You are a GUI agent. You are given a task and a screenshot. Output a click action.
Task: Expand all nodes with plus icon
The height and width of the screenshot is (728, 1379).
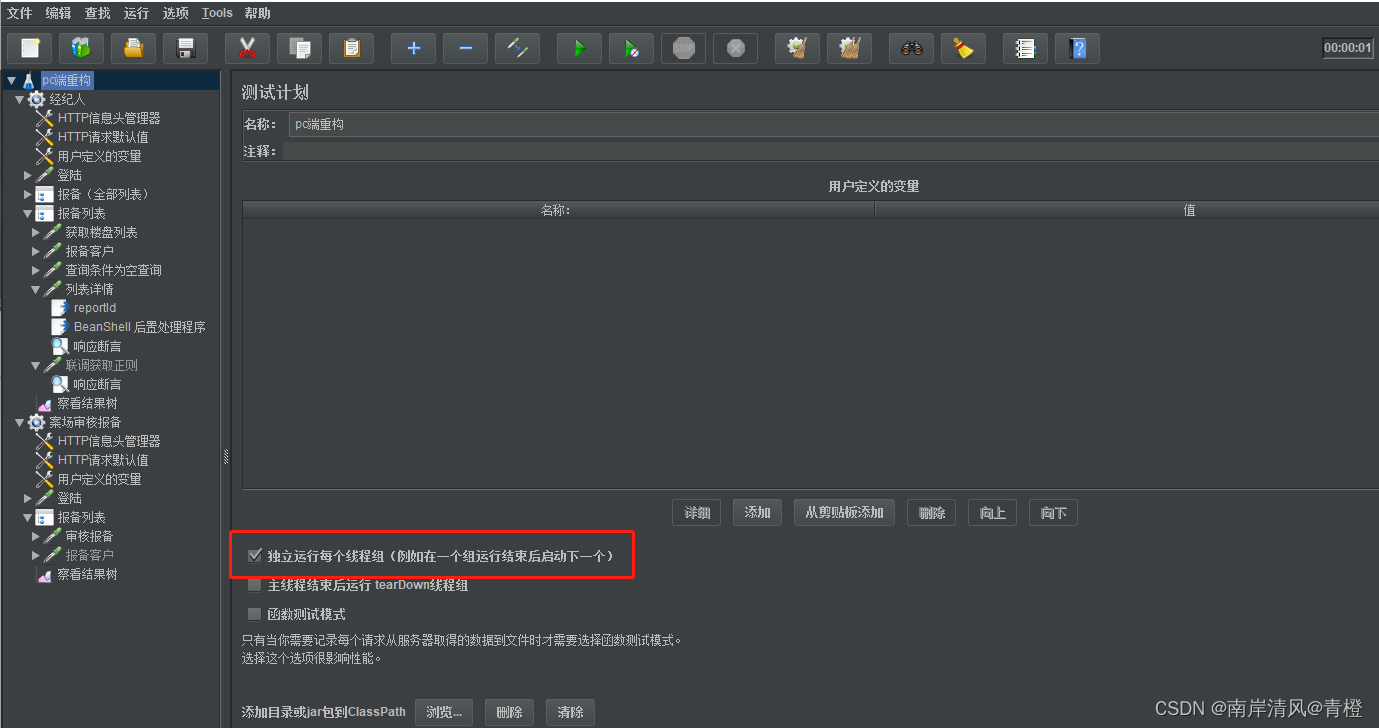pyautogui.click(x=413, y=48)
